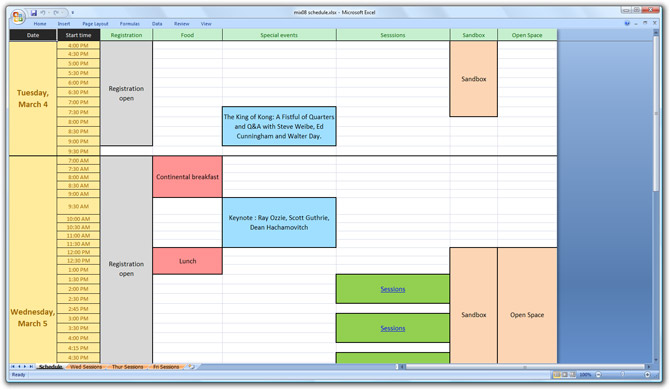Switch to the Thur Sessions sheet
670x390 pixels.
pyautogui.click(x=127, y=367)
